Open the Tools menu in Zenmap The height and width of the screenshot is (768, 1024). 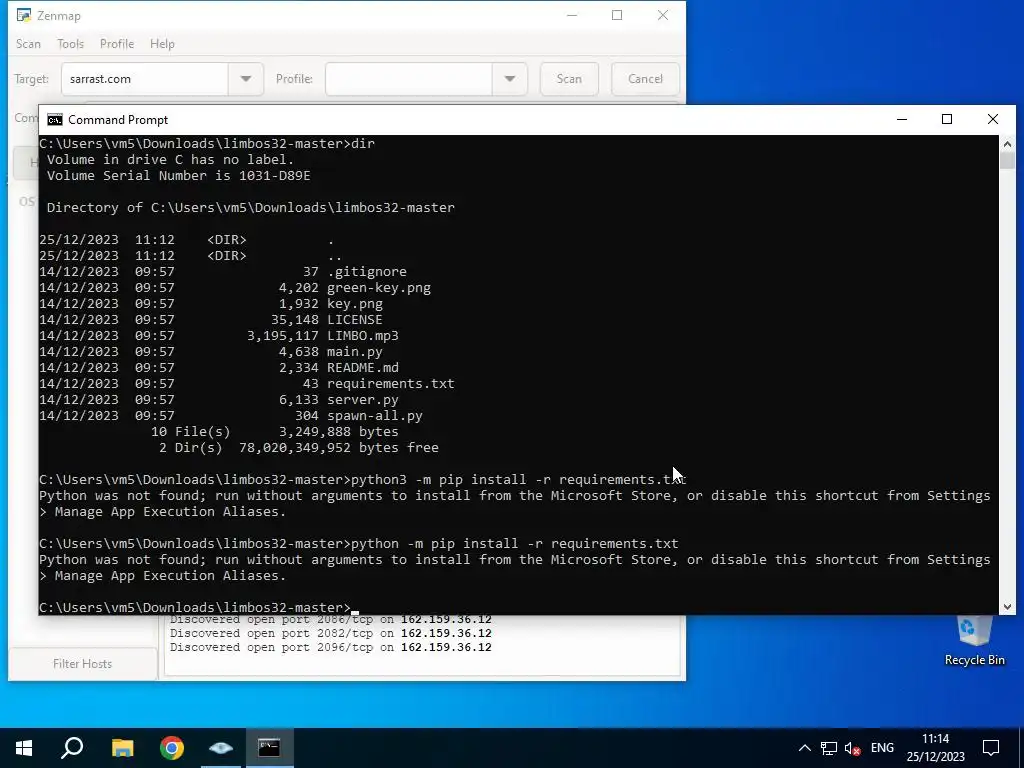pyautogui.click(x=71, y=44)
